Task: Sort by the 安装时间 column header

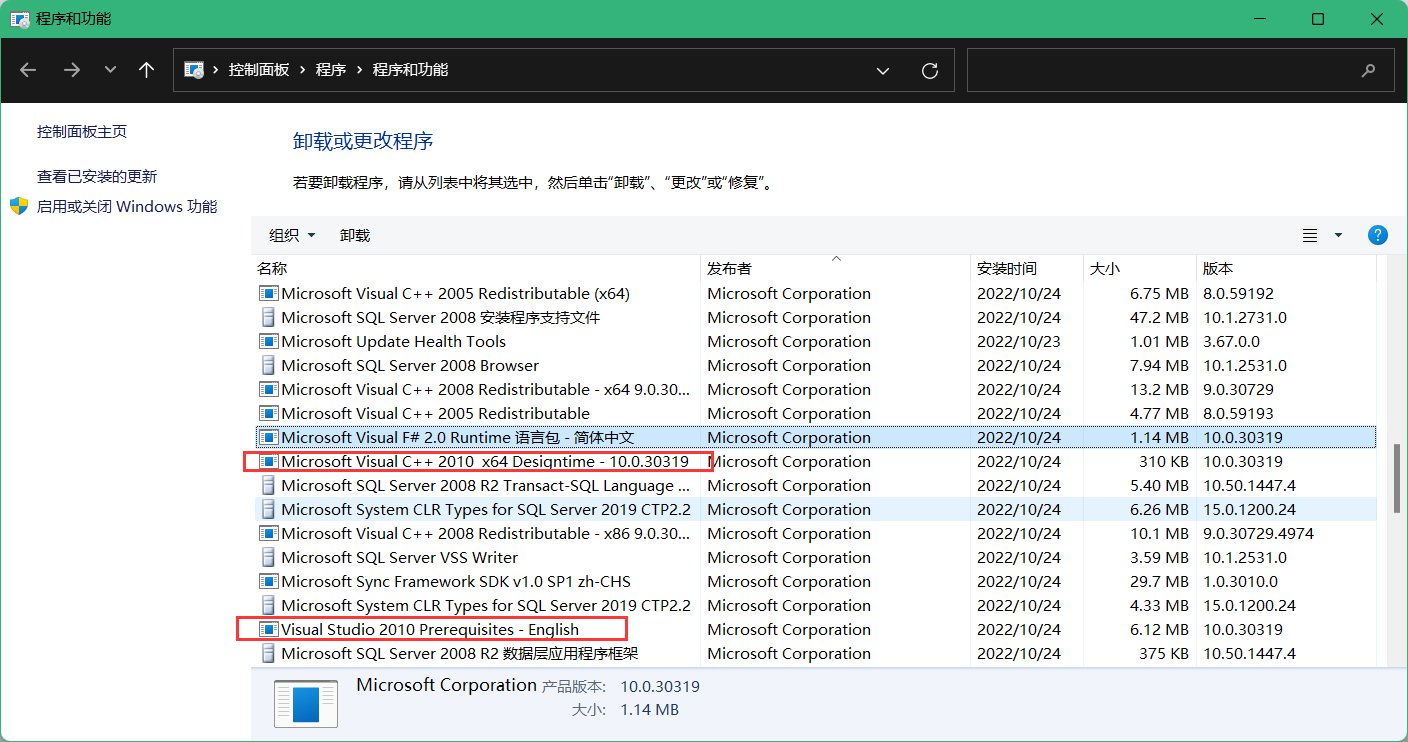Action: pos(1028,268)
